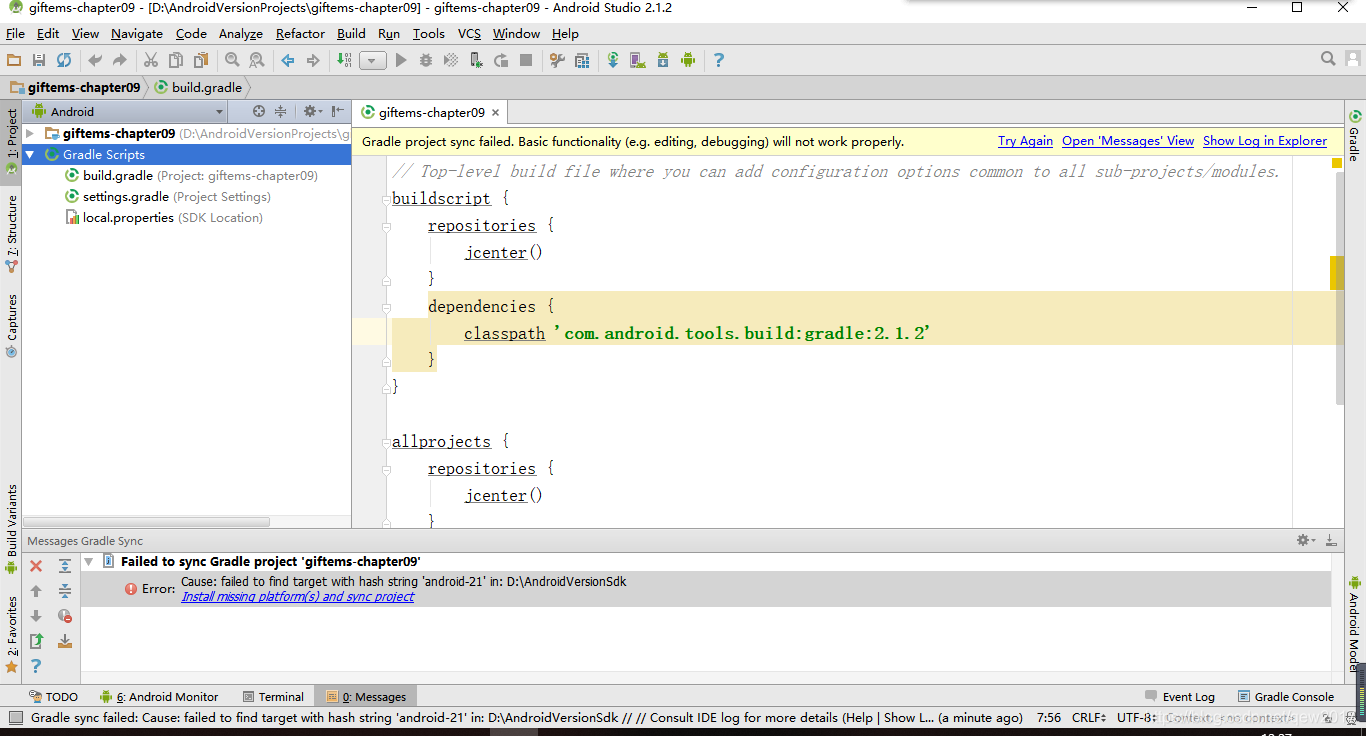Click the Find magnifier icon
The height and width of the screenshot is (736, 1366).
click(232, 60)
